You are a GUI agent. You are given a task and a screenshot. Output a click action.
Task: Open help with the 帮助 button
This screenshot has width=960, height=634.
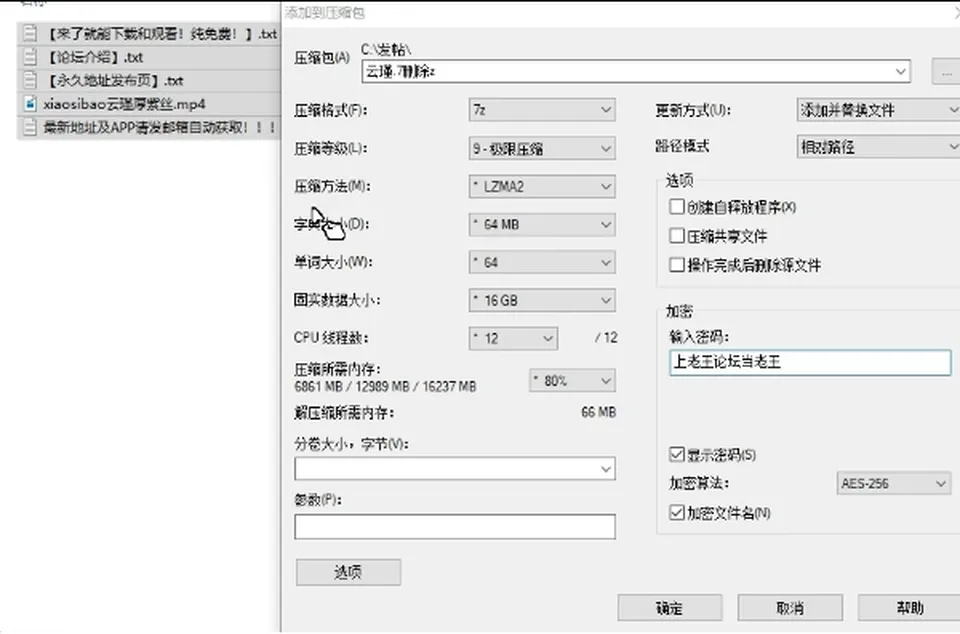(910, 608)
